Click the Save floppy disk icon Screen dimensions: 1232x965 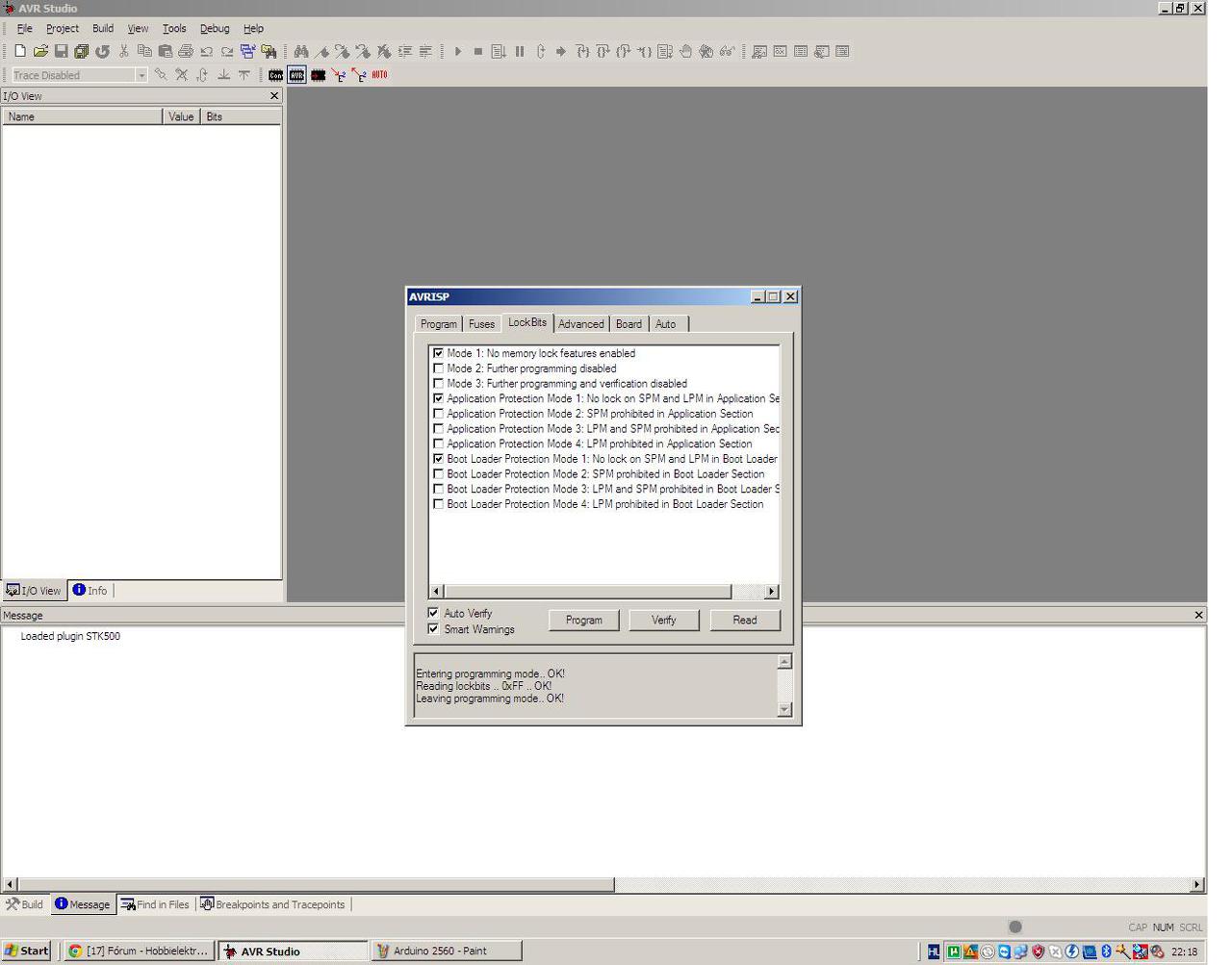click(x=61, y=51)
